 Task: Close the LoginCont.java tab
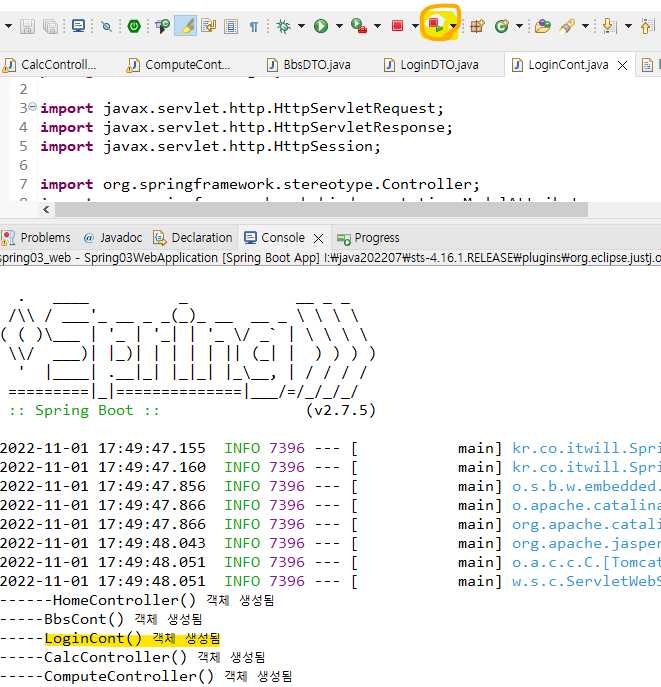pyautogui.click(x=622, y=66)
